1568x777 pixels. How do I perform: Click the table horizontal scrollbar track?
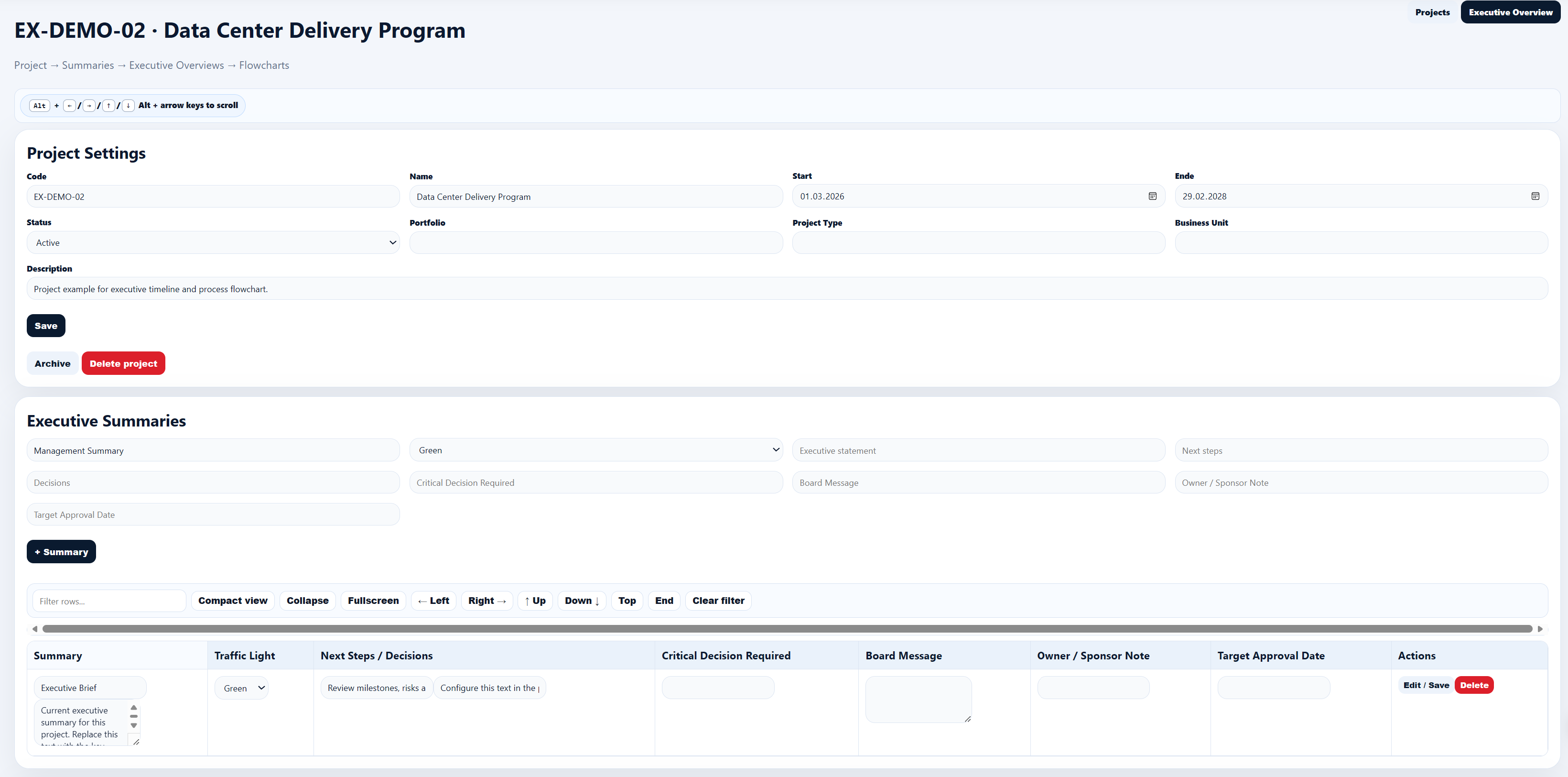(x=787, y=628)
